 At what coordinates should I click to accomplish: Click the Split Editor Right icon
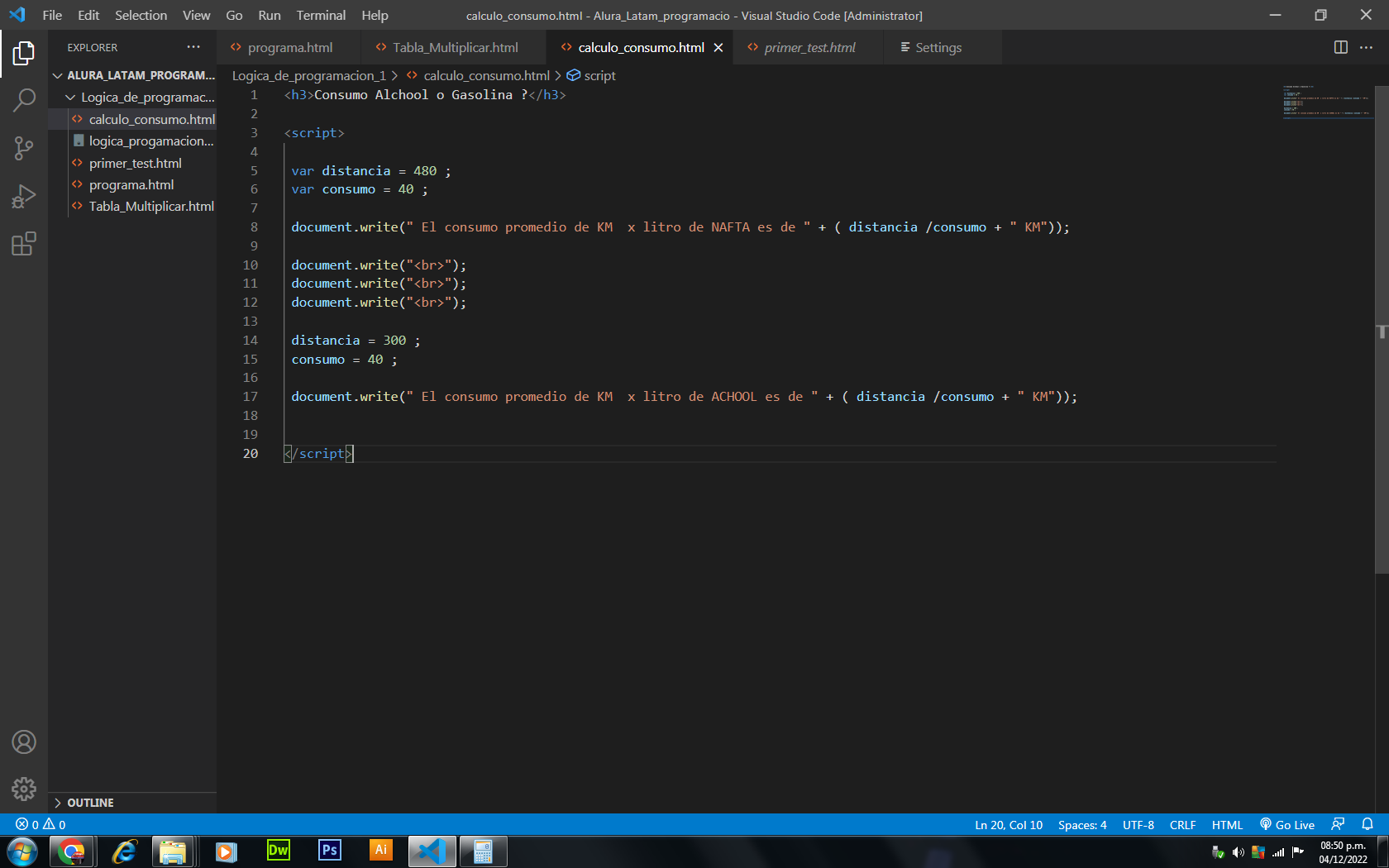[1341, 47]
